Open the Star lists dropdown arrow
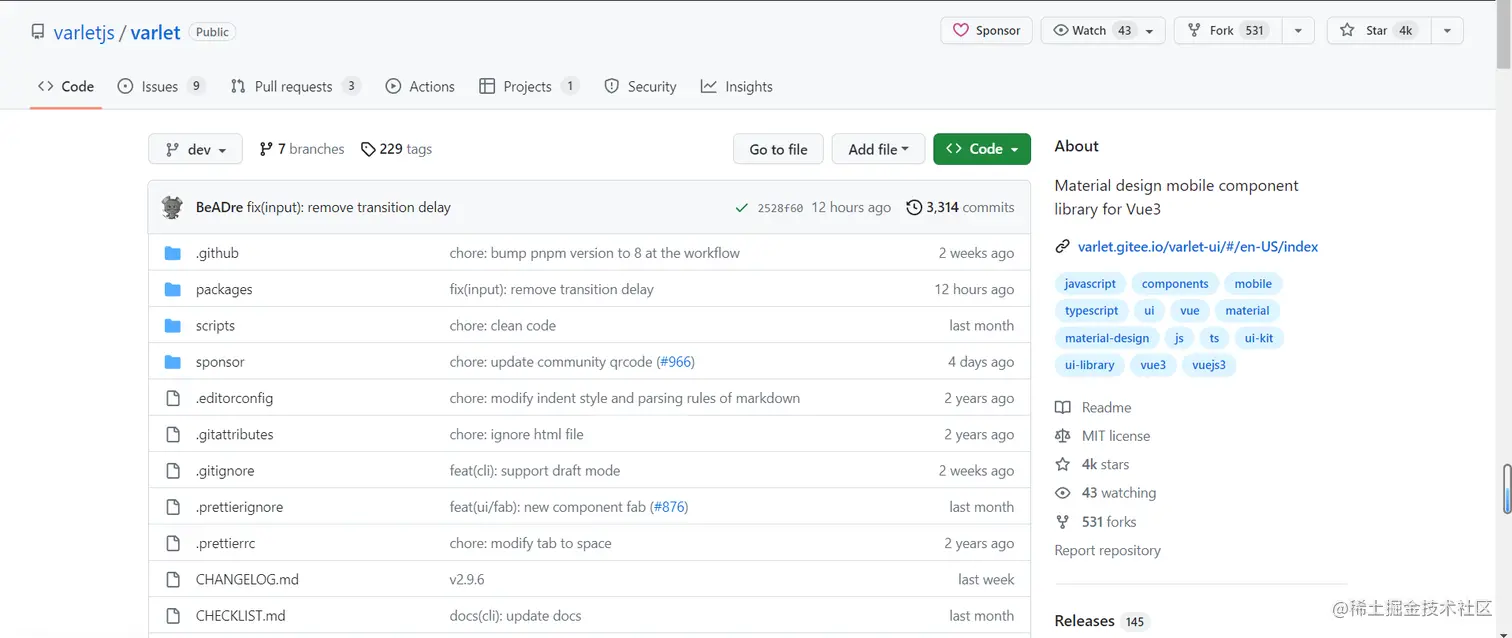The width and height of the screenshot is (1512, 638). pyautogui.click(x=1447, y=31)
